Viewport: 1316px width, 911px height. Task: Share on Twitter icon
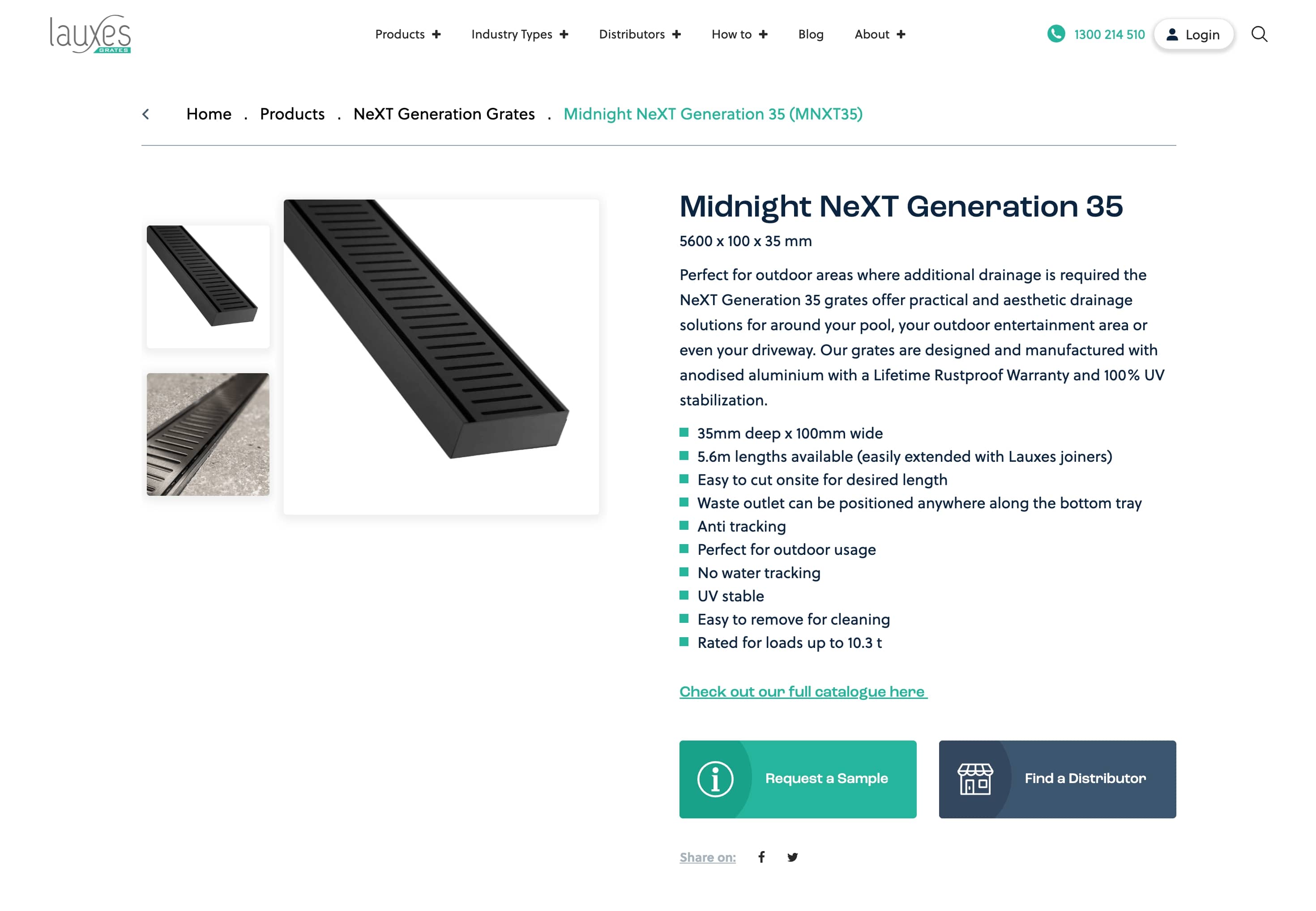pyautogui.click(x=792, y=857)
